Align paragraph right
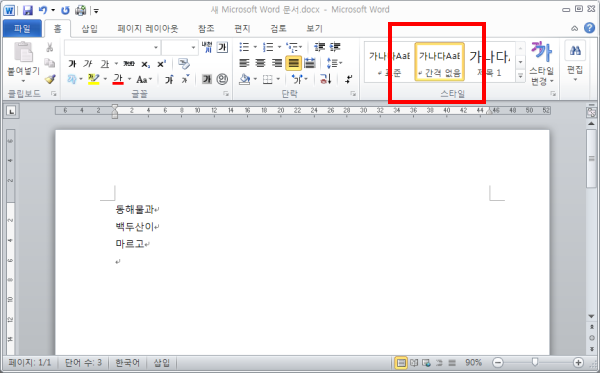The width and height of the screenshot is (600, 373). pyautogui.click(x=277, y=63)
